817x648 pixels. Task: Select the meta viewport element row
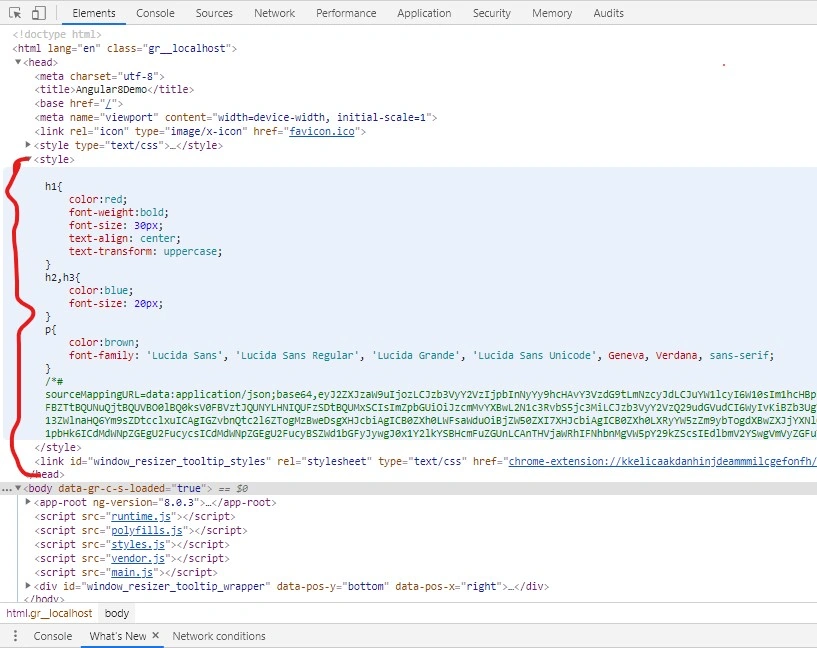click(x=236, y=117)
